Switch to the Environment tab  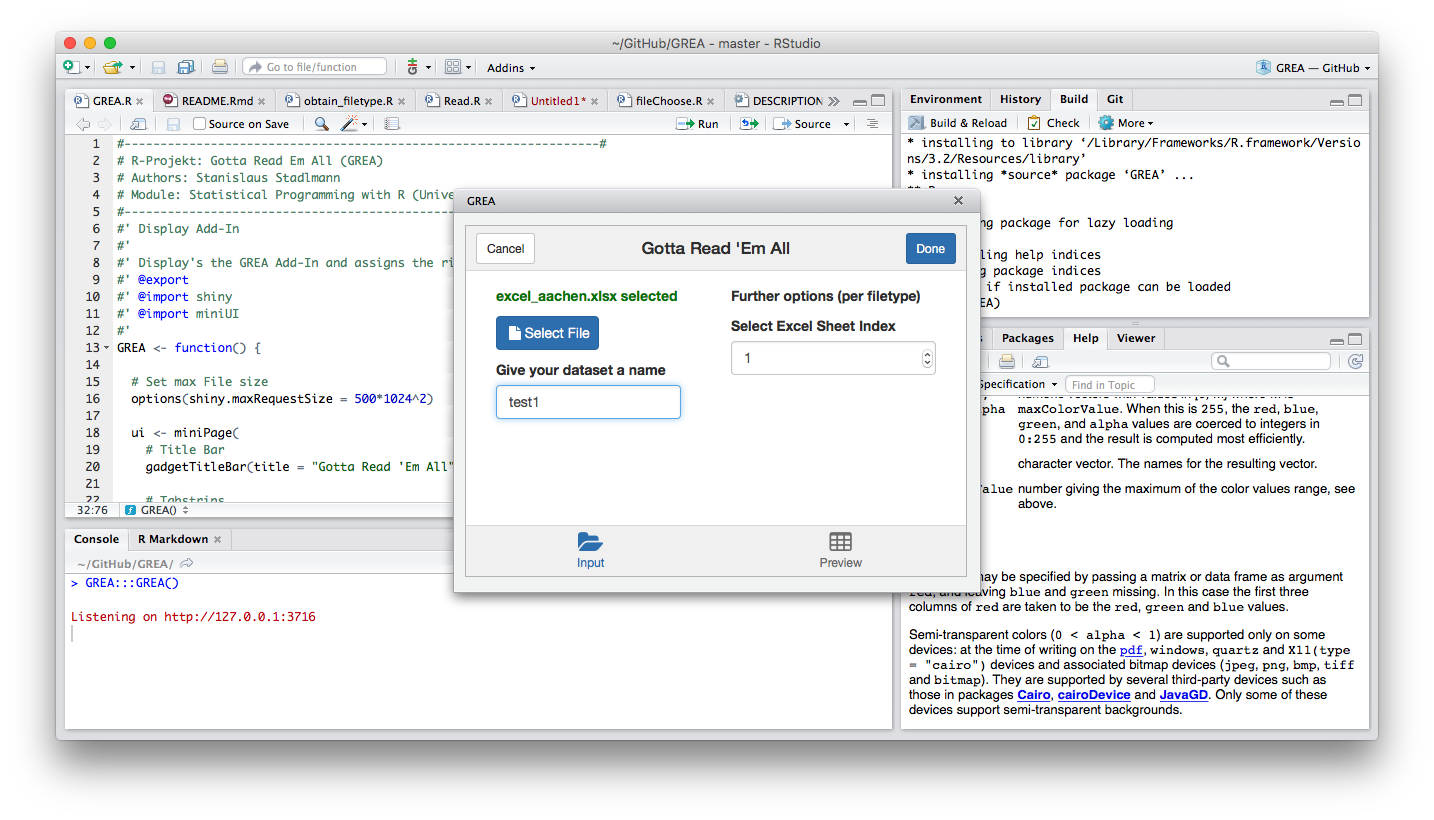(x=945, y=99)
